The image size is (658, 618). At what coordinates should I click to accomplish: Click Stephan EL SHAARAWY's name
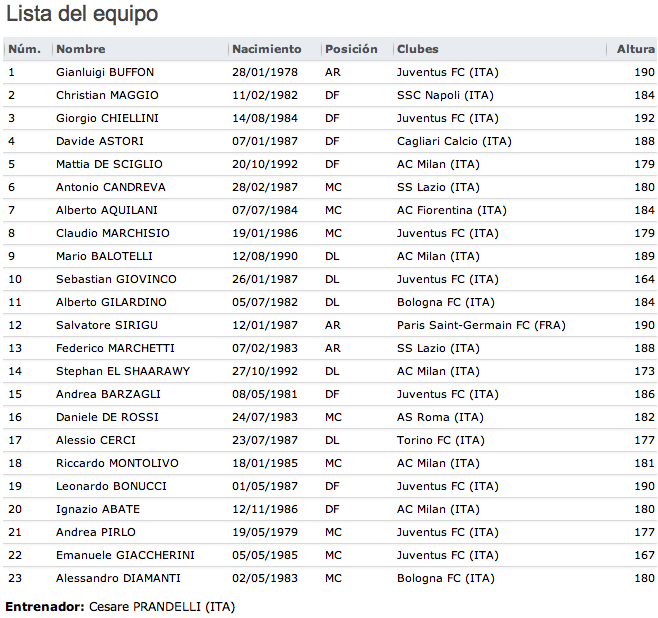click(x=123, y=371)
